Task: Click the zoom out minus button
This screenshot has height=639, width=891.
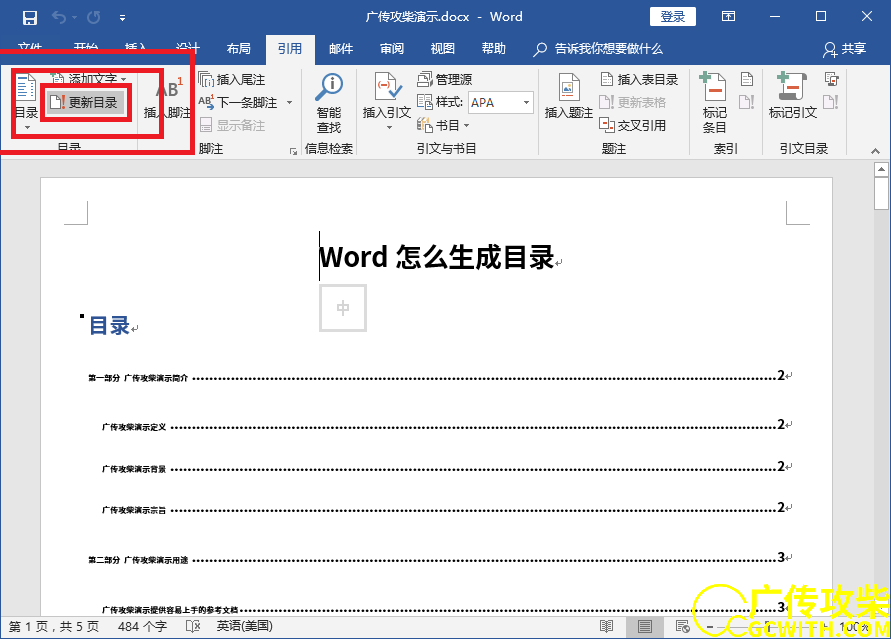Action: pos(710,627)
